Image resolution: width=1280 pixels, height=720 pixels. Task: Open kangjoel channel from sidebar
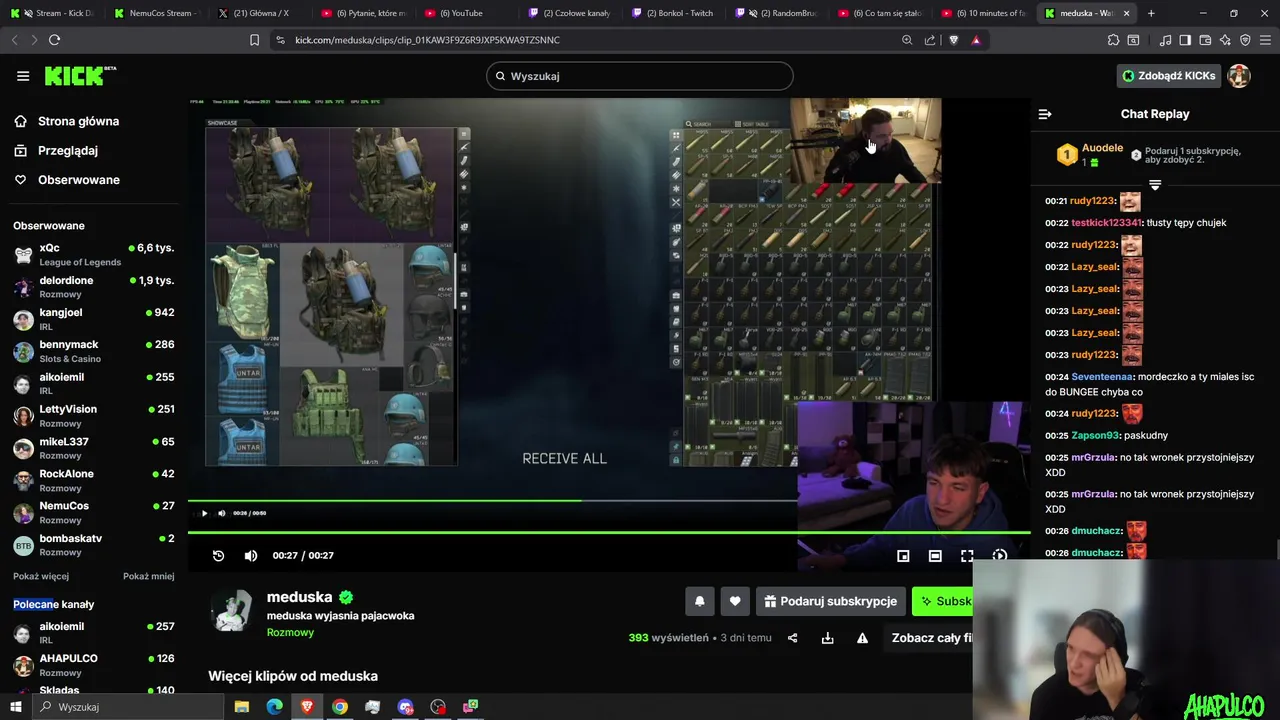[94, 319]
